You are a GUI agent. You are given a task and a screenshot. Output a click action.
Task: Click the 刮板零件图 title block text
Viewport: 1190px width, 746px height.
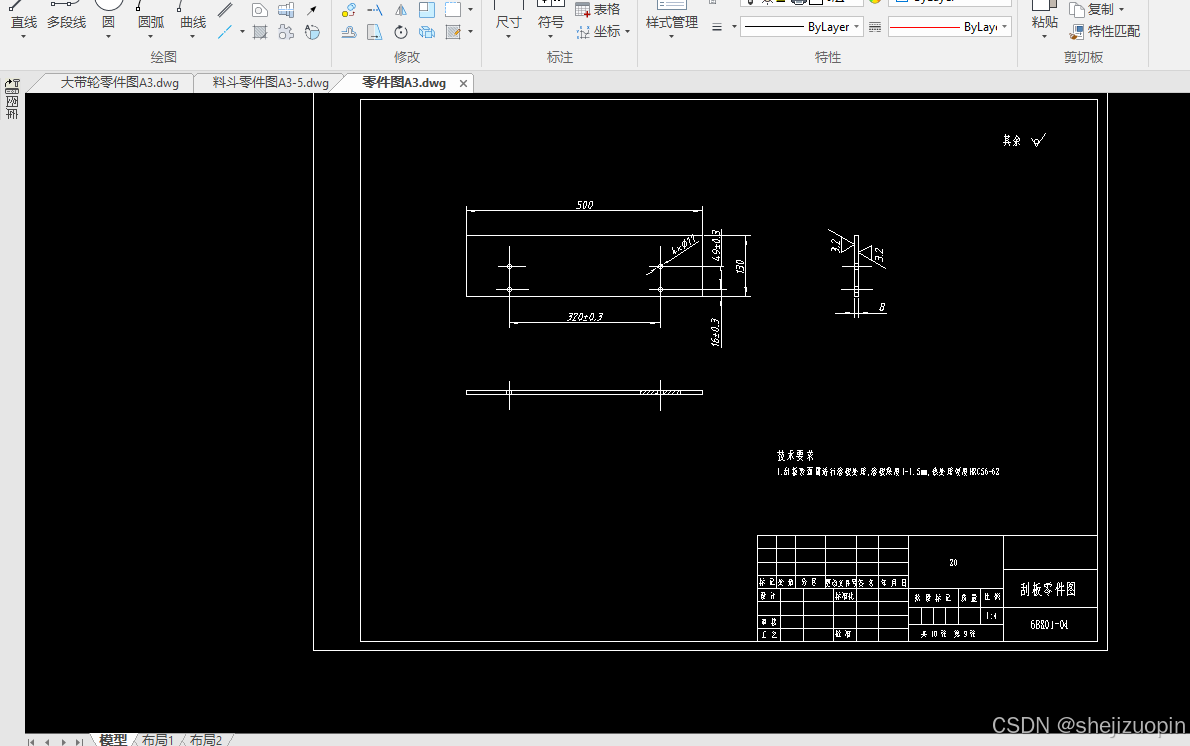click(x=1048, y=589)
